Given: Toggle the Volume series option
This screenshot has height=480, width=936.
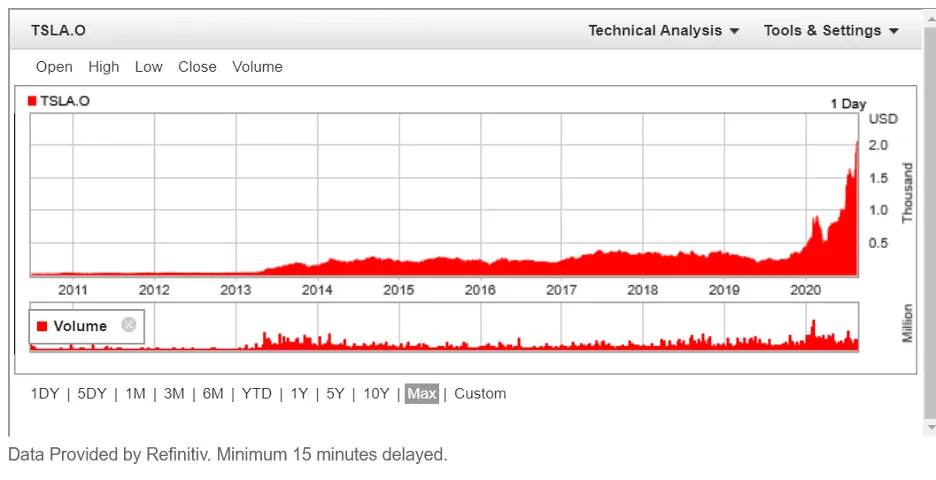Looking at the screenshot, I should [257, 67].
